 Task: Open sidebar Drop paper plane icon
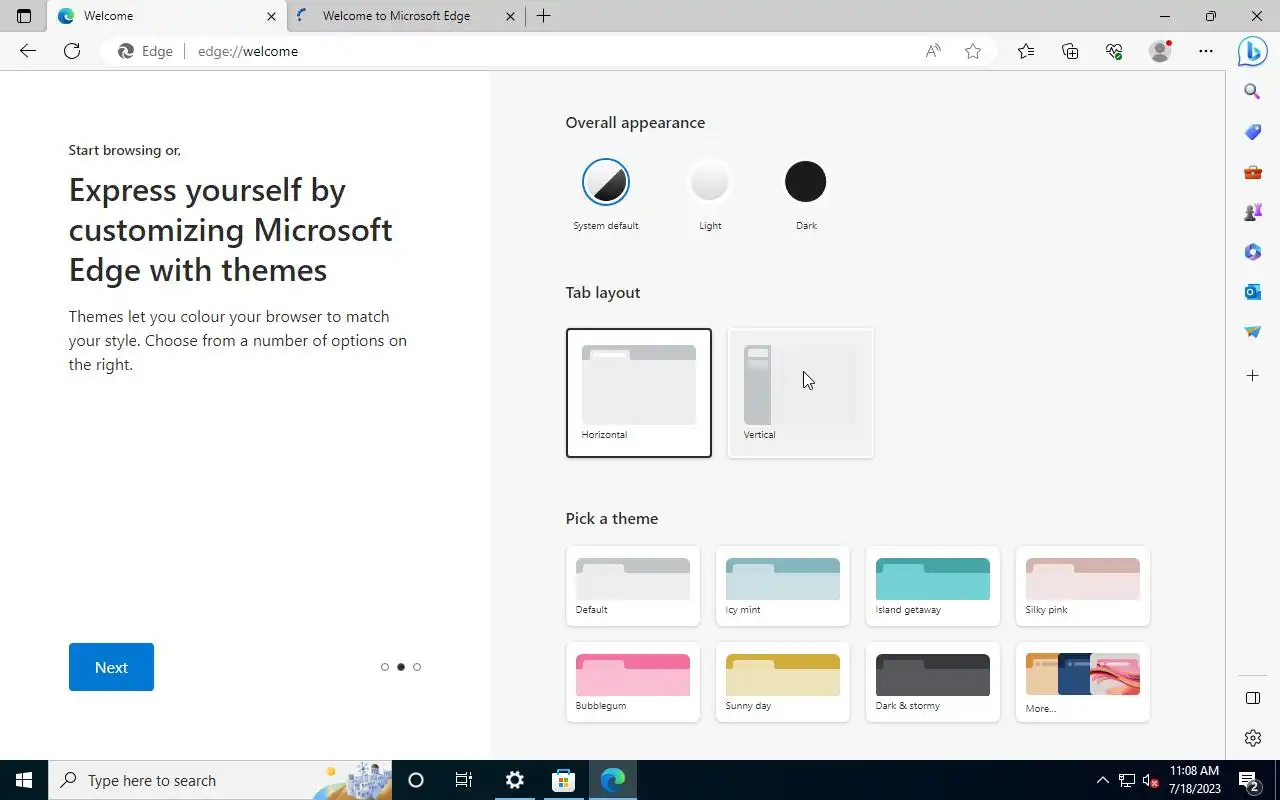[x=1252, y=332]
